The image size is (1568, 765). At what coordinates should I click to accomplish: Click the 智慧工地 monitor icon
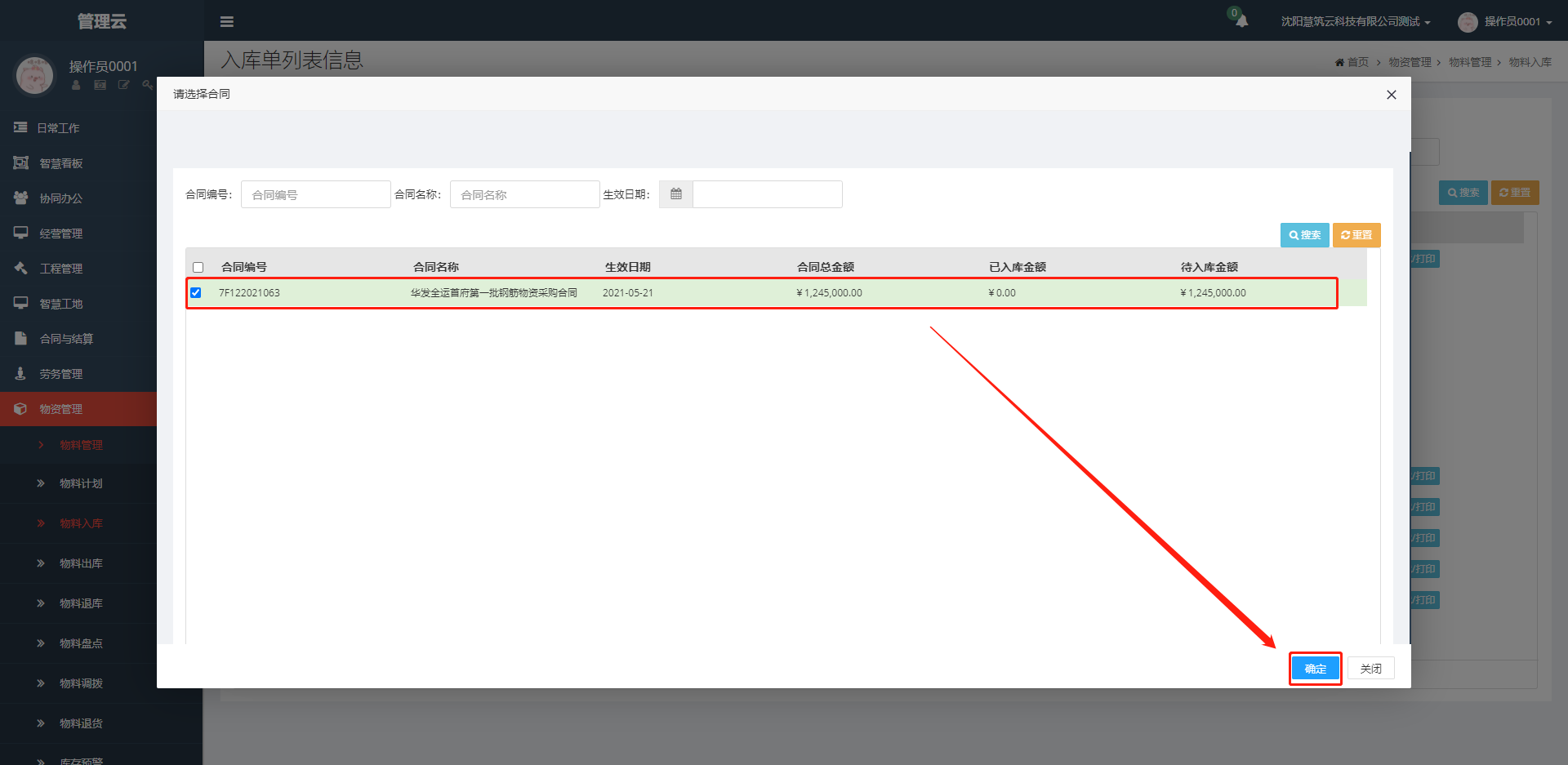[20, 303]
